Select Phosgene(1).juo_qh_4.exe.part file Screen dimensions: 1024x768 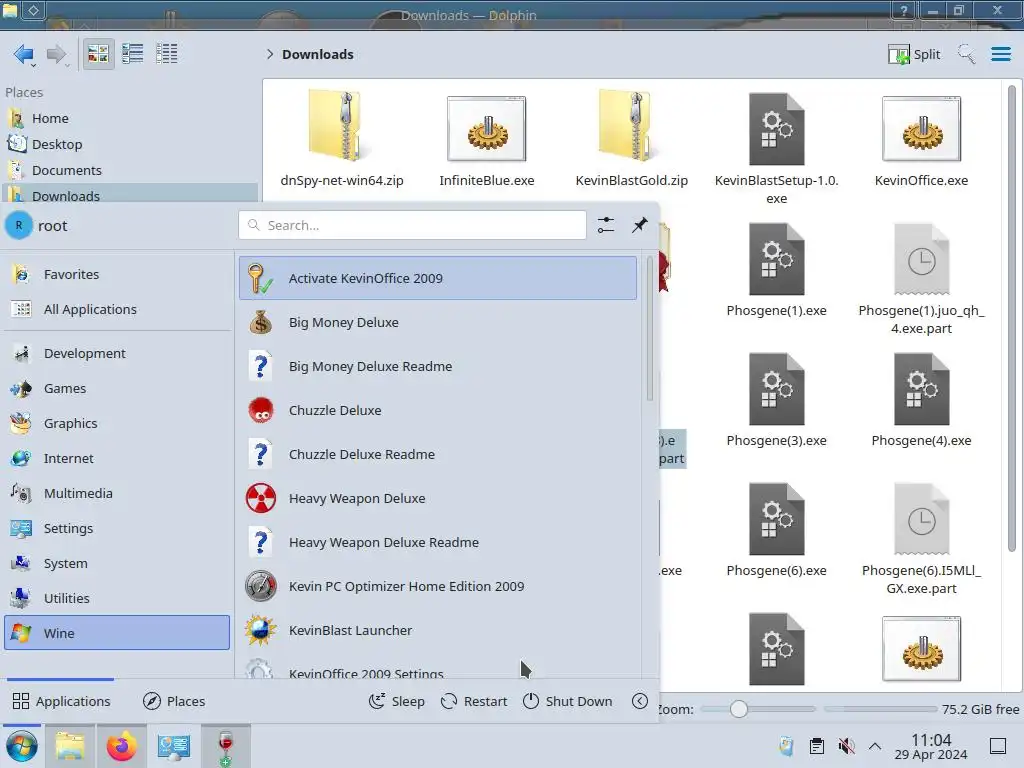tap(921, 279)
